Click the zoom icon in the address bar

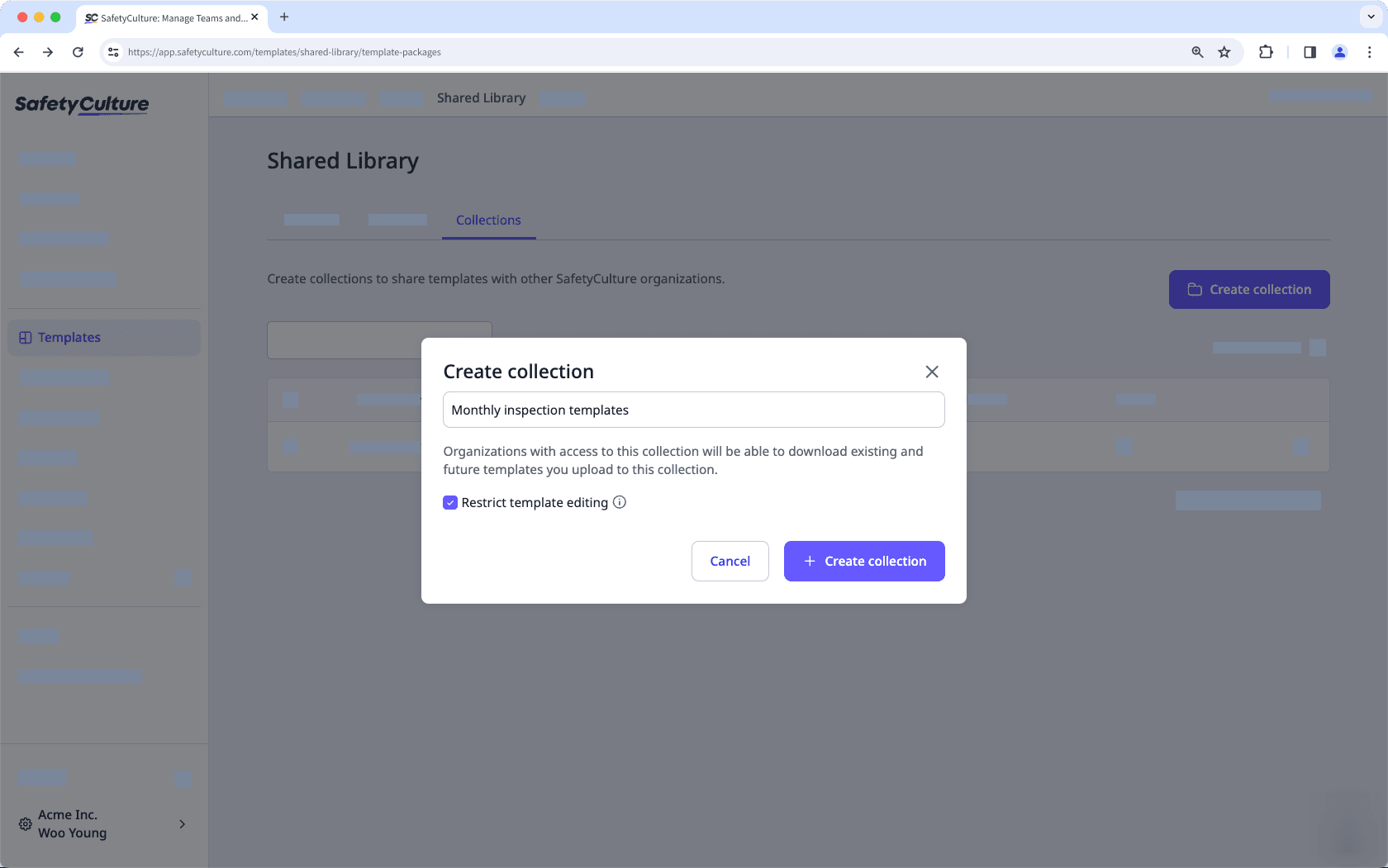point(1196,51)
